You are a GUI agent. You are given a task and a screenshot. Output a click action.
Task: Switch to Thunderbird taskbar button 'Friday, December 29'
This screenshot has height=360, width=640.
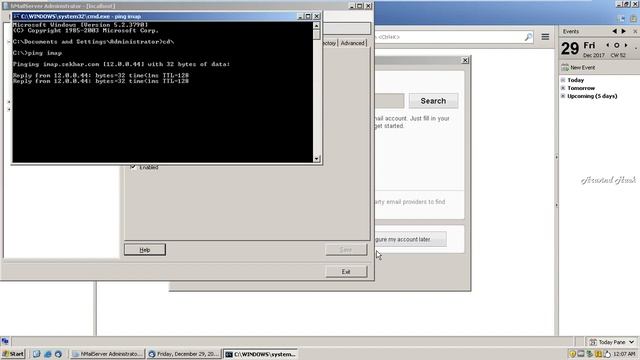[x=184, y=354]
